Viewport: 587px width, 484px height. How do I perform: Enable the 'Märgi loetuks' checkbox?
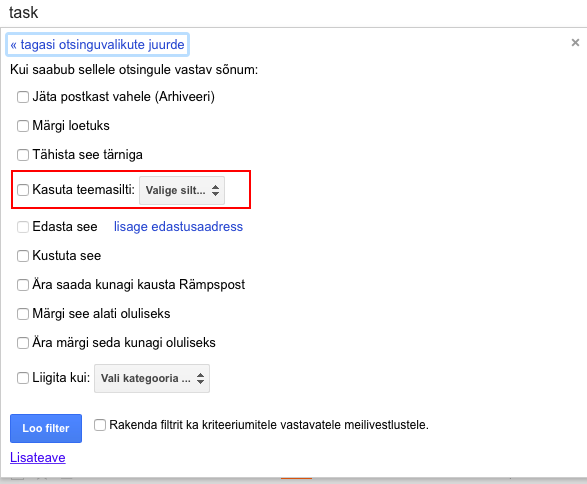(23, 126)
